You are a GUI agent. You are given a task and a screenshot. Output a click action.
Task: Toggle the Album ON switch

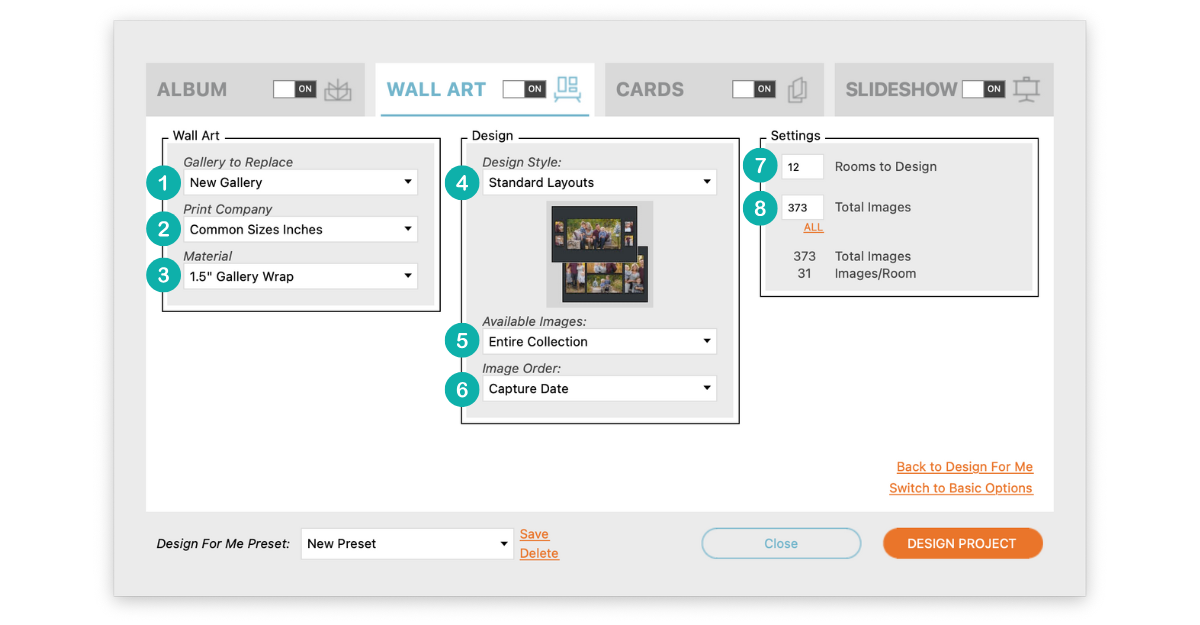(x=295, y=89)
